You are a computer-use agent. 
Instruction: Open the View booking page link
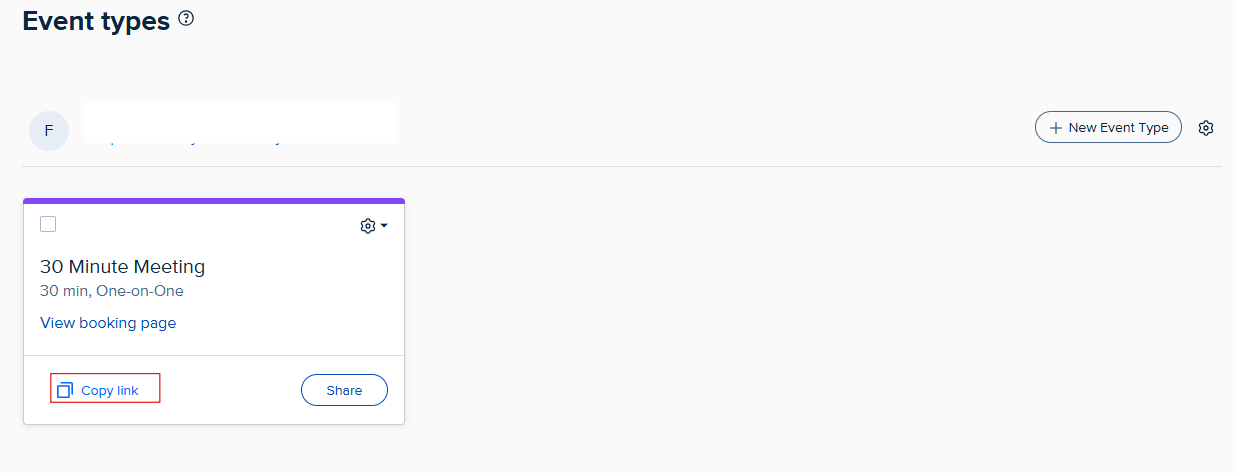[x=108, y=323]
